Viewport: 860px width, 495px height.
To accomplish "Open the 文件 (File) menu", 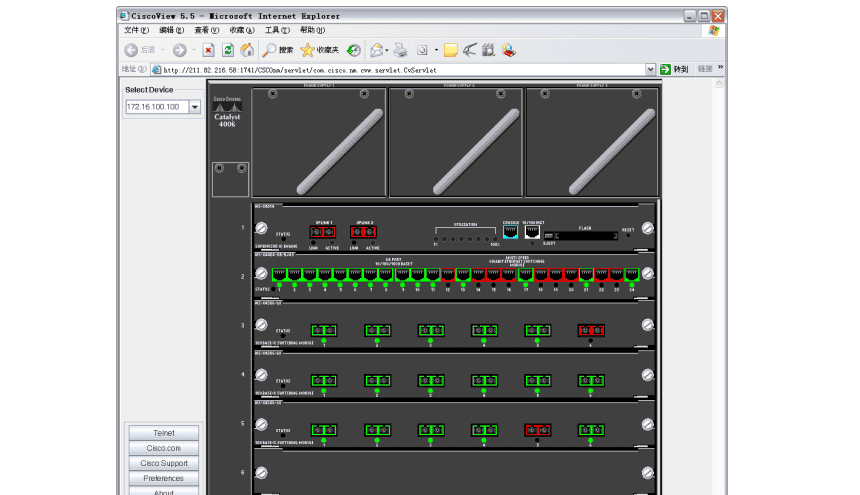I will pos(137,31).
